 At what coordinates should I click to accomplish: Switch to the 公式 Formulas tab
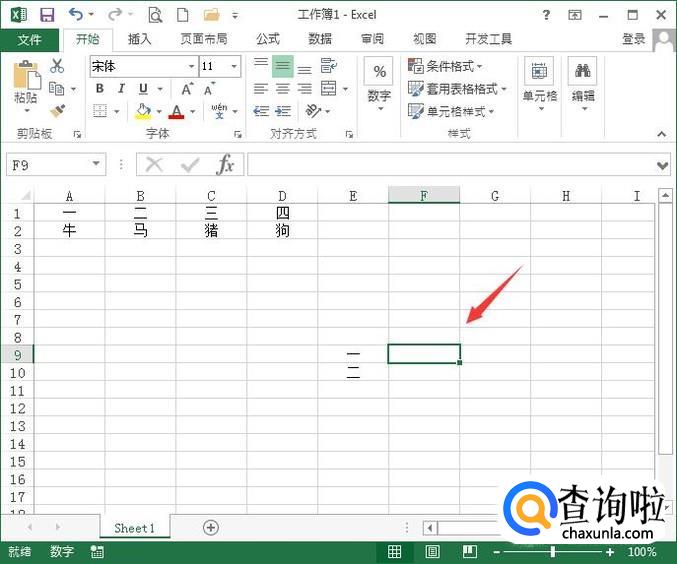click(268, 39)
